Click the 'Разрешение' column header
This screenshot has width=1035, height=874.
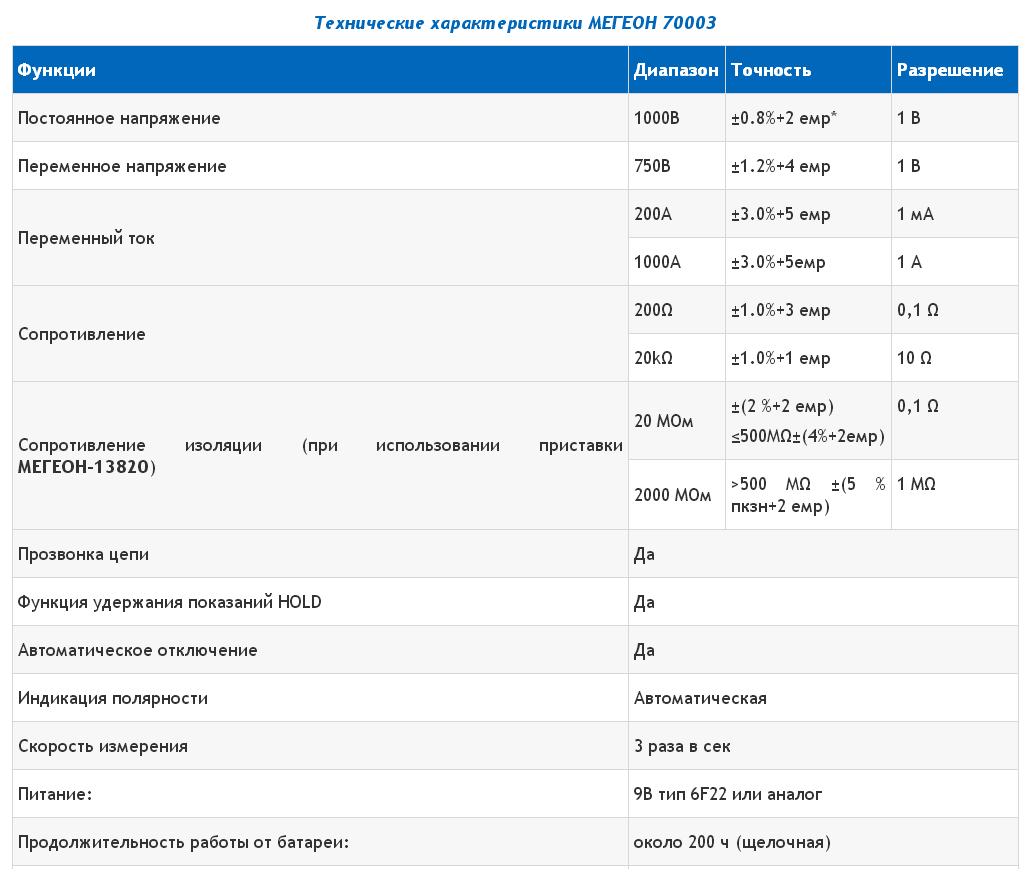click(949, 70)
